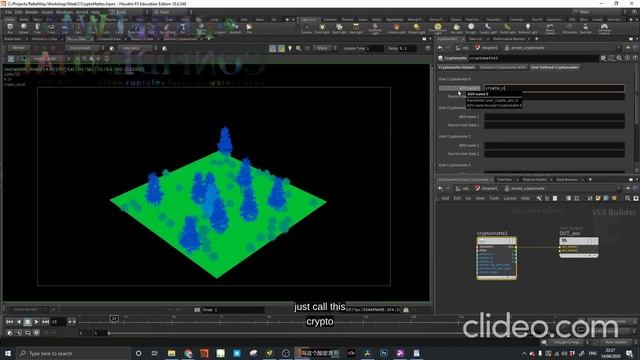Open the Render menu
Image resolution: width=640 pixels, height=360 pixels.
point(31,12)
